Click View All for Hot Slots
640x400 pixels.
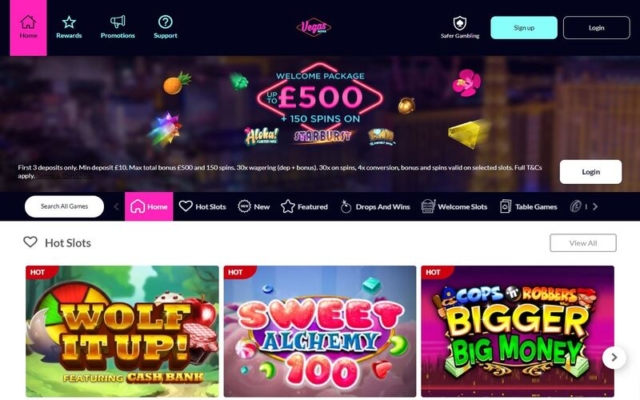[x=583, y=243]
